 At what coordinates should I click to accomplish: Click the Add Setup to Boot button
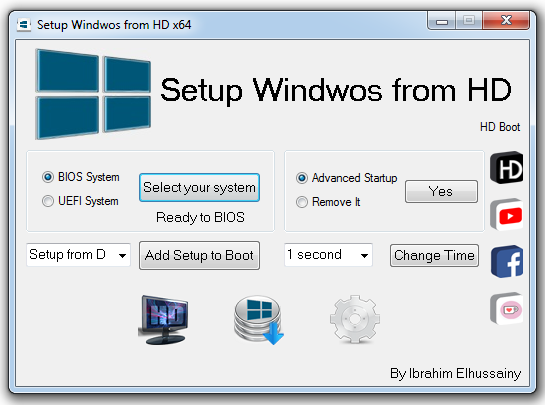(199, 256)
